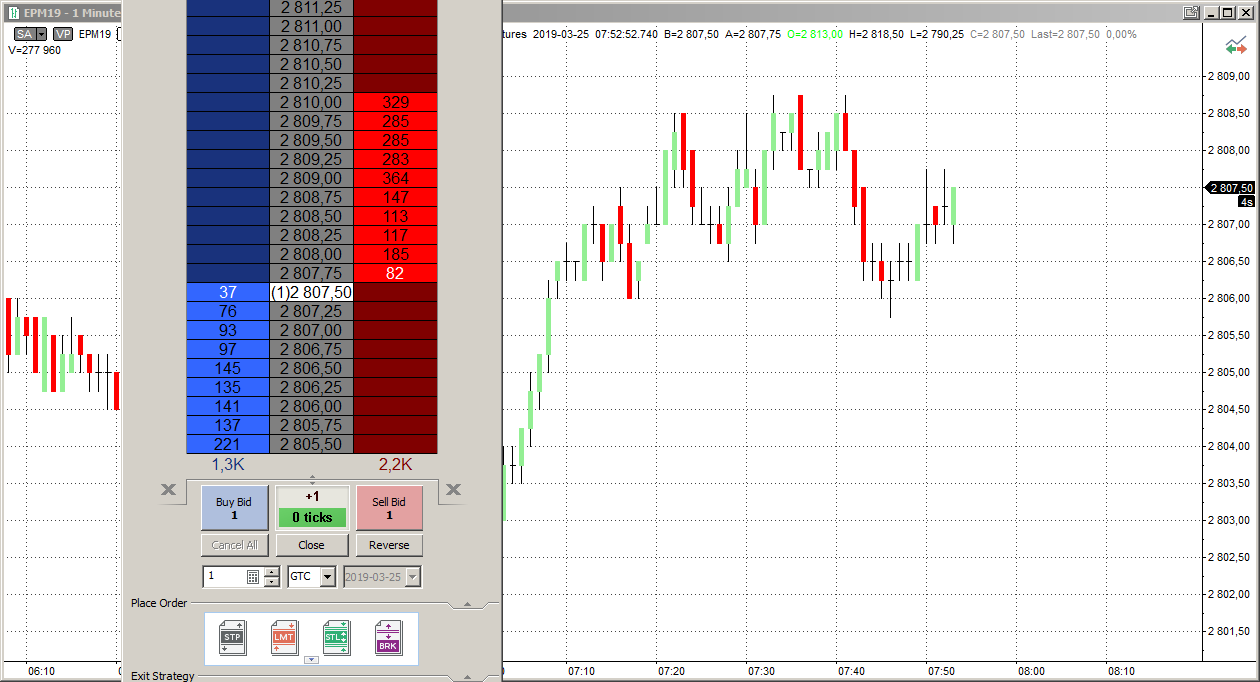Open the SA dropdown arrow
The width and height of the screenshot is (1260, 682).
(41, 34)
